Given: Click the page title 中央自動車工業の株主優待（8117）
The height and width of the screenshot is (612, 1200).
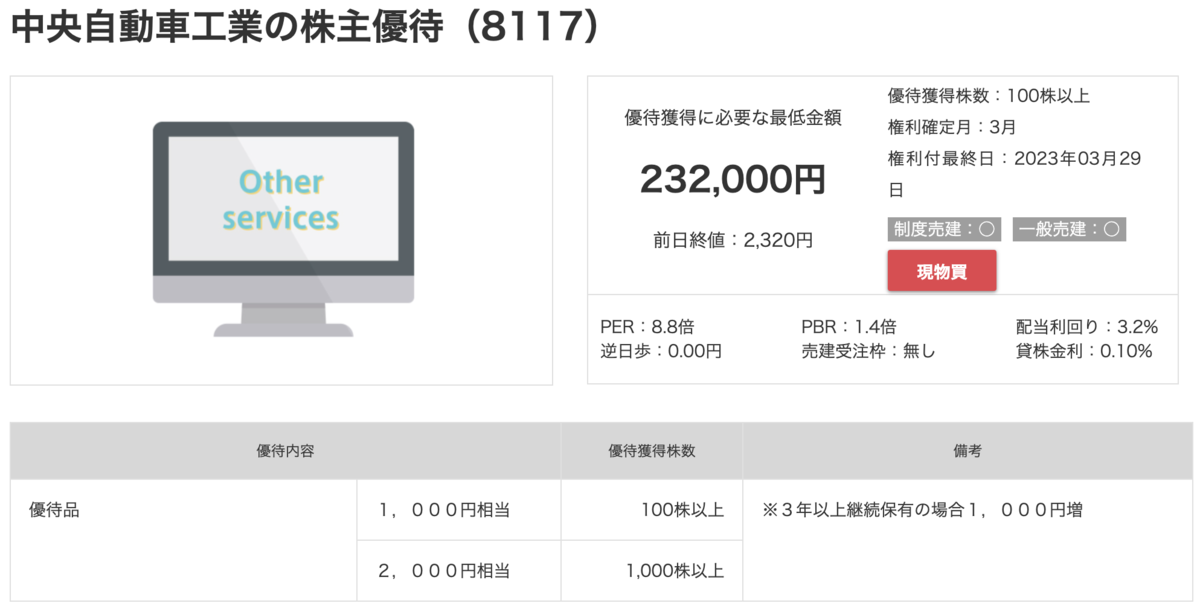Looking at the screenshot, I should coord(305,28).
